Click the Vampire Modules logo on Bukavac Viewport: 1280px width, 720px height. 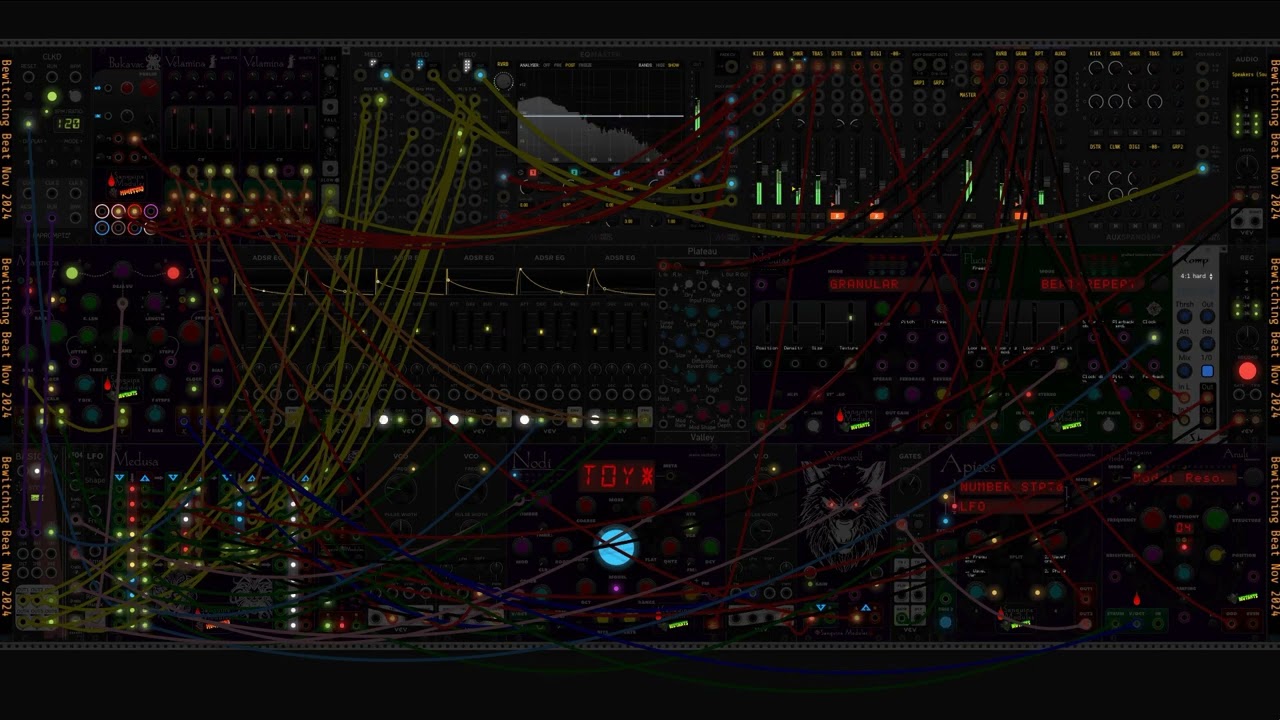tap(127, 186)
